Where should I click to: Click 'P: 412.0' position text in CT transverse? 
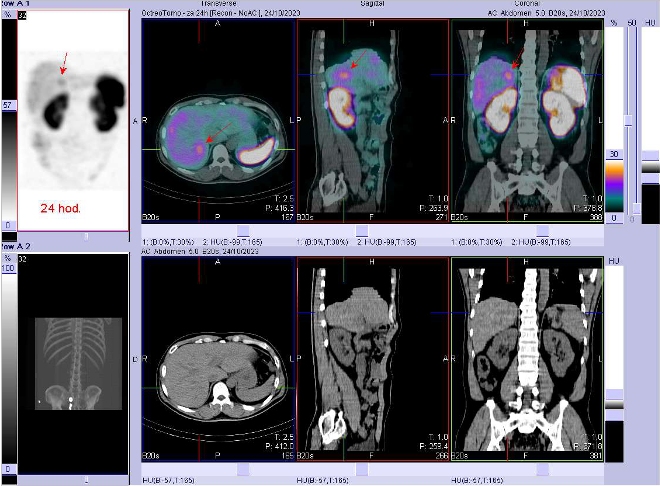tap(279, 446)
